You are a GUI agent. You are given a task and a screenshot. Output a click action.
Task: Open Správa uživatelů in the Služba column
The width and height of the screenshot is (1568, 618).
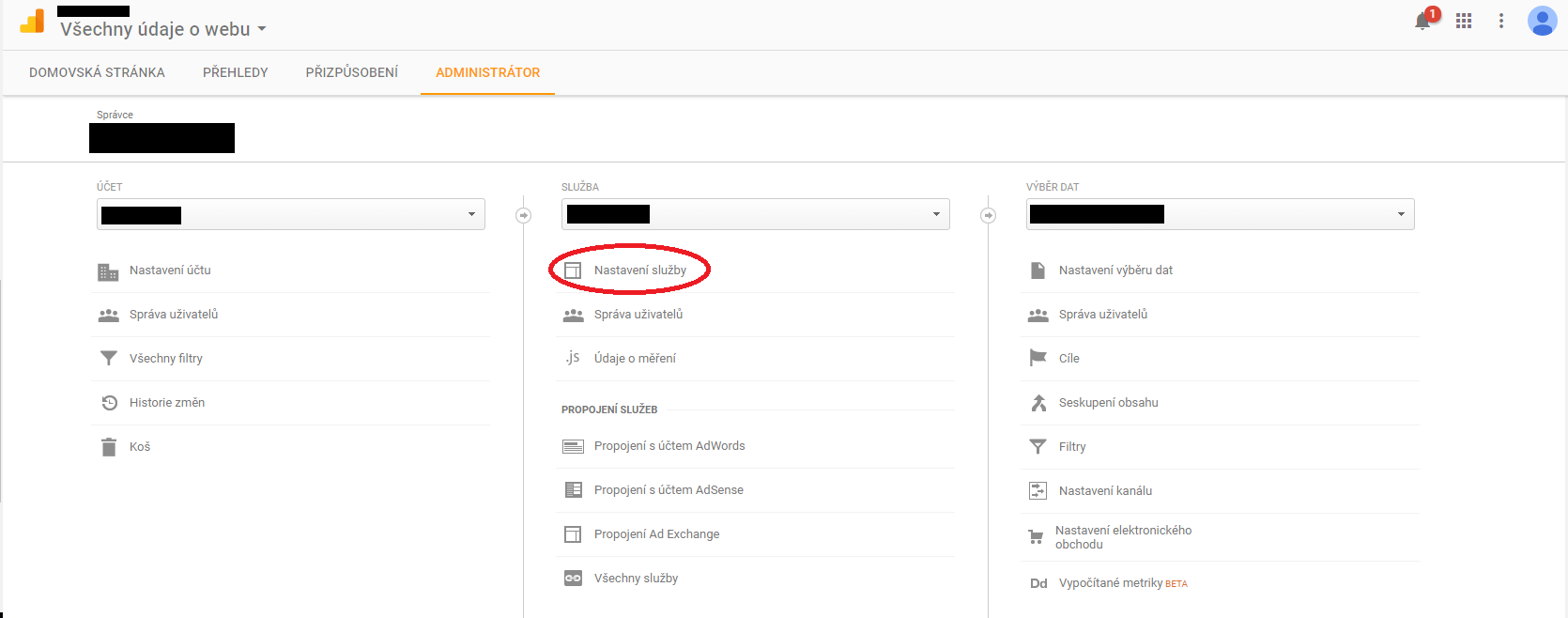coord(638,315)
